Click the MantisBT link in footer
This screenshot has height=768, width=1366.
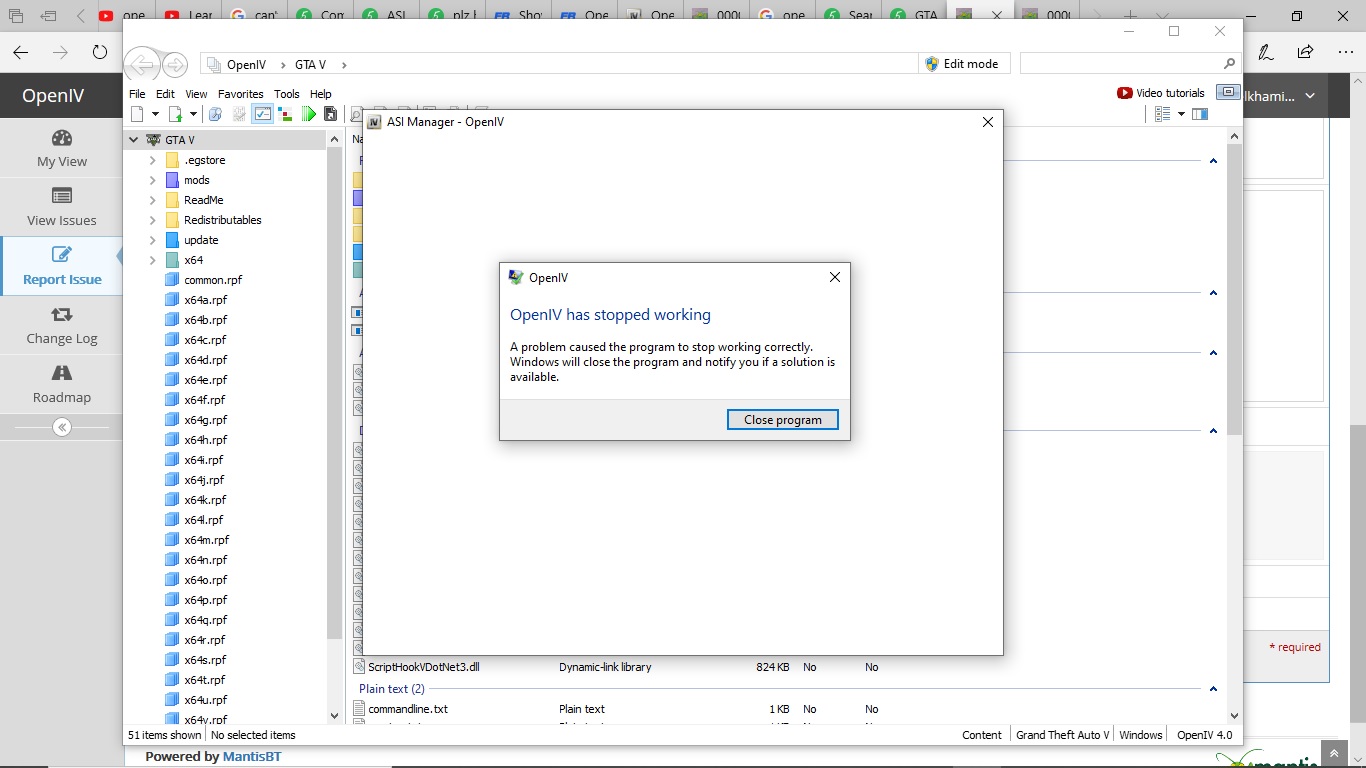pos(251,757)
